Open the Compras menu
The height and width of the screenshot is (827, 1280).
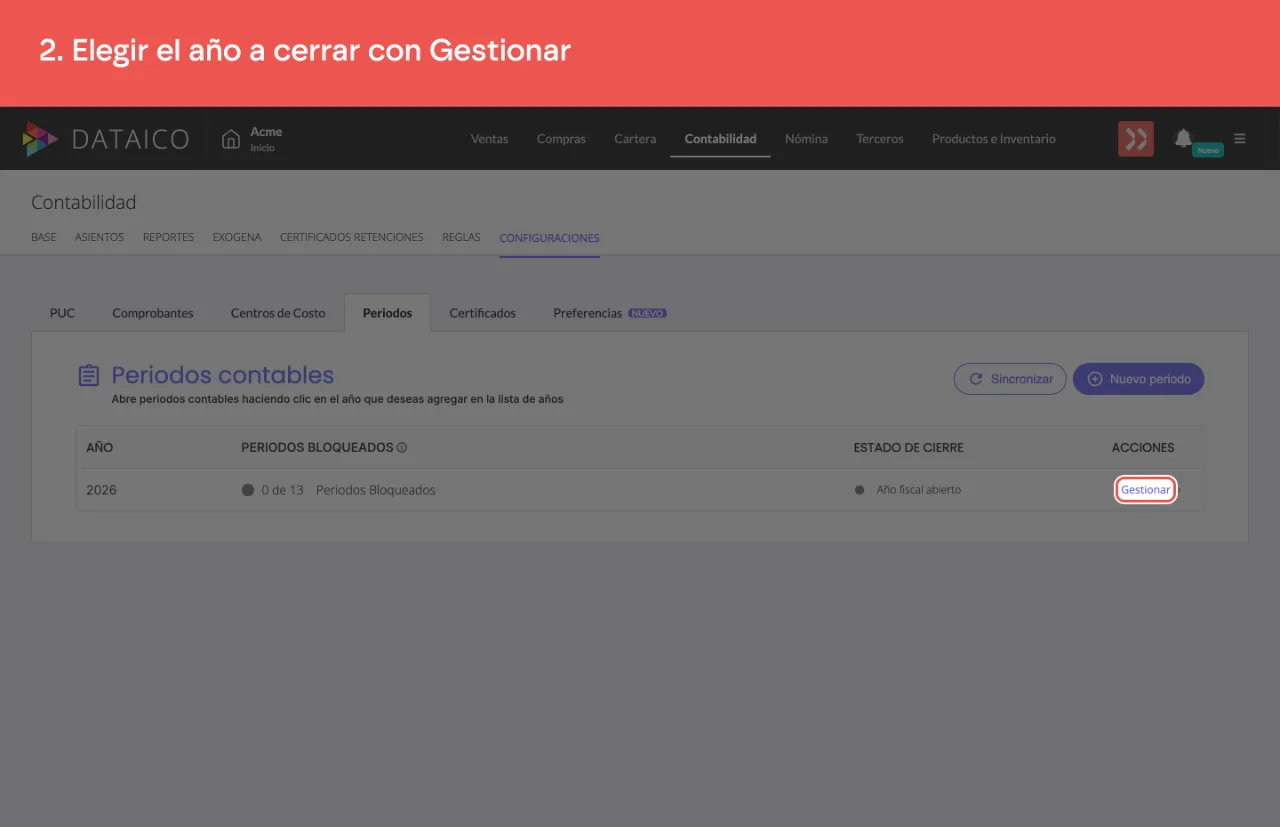[x=561, y=139]
